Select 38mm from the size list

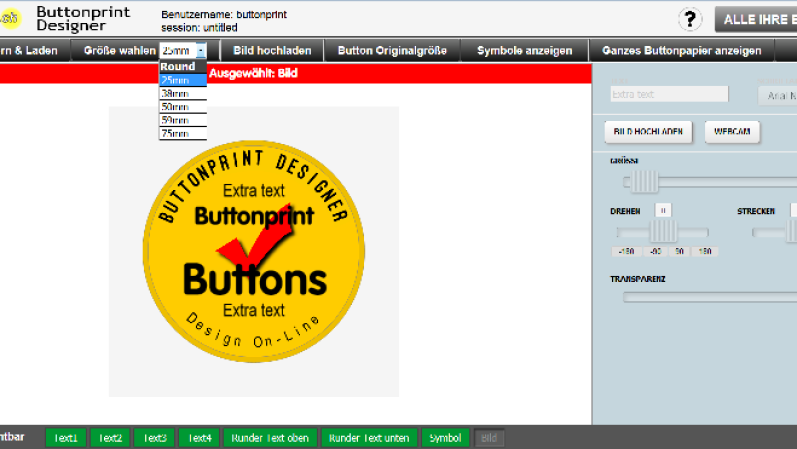[183, 93]
